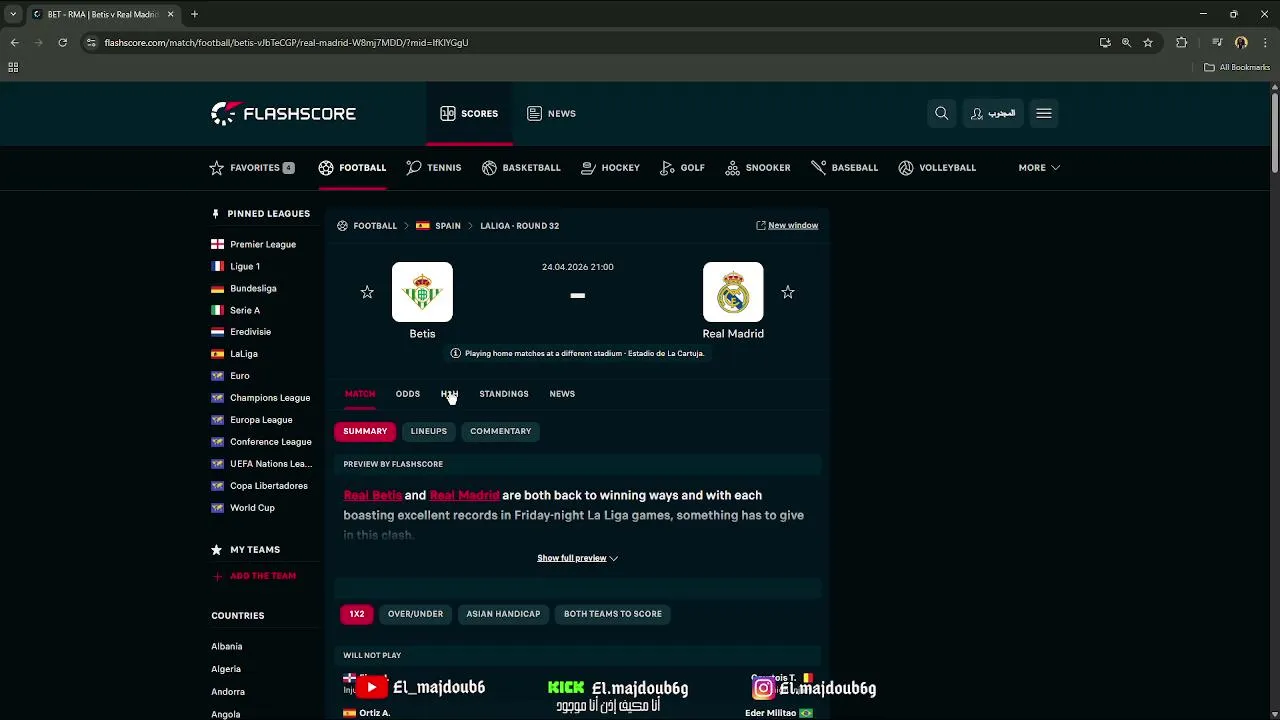This screenshot has width=1280, height=720.
Task: Toggle favorite star for Real Madrid
Action: click(x=788, y=292)
